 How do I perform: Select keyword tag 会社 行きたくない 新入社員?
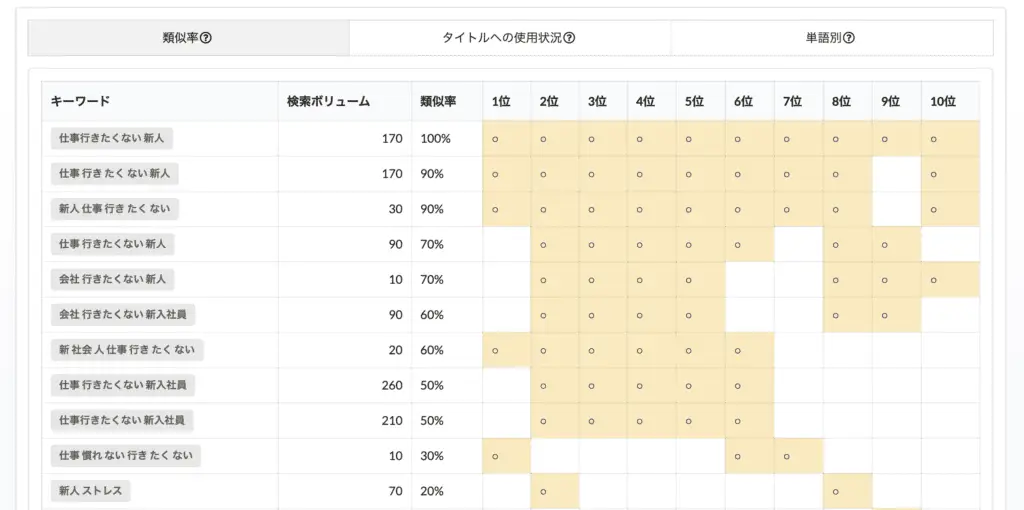123,315
